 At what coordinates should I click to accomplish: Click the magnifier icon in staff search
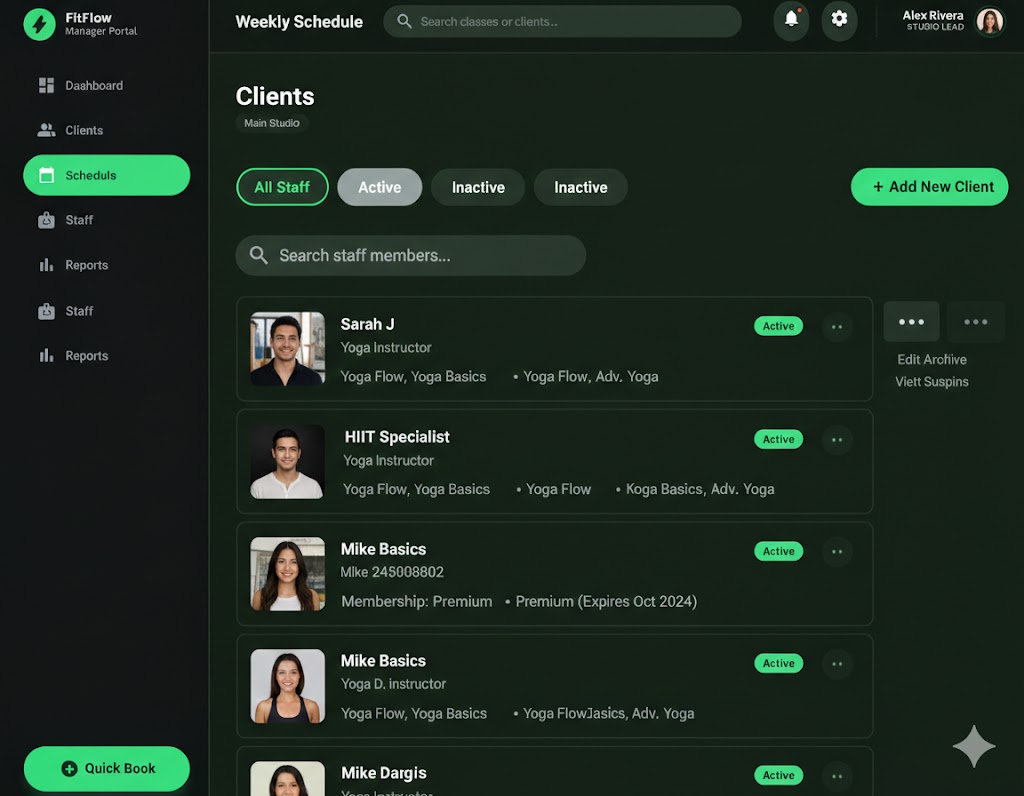pos(259,256)
